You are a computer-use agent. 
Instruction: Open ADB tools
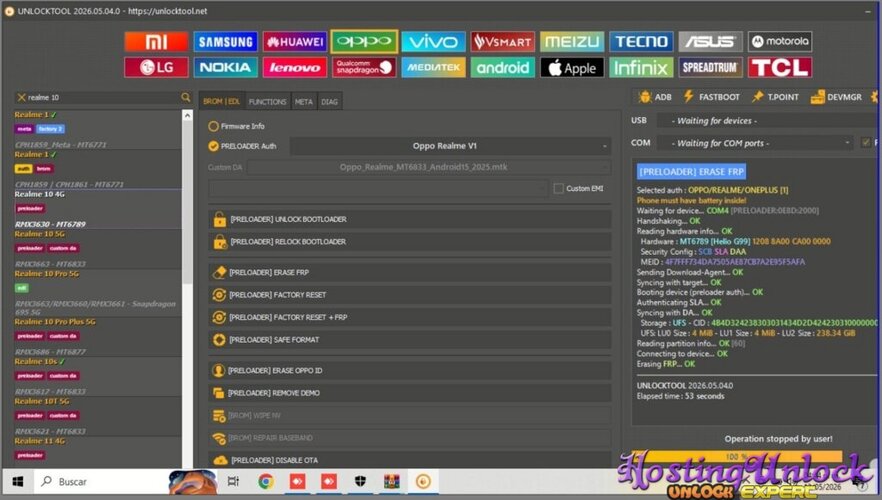point(655,97)
